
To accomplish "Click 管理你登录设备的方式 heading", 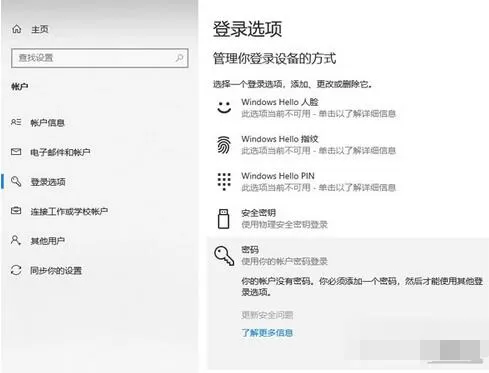I will pos(274,58).
